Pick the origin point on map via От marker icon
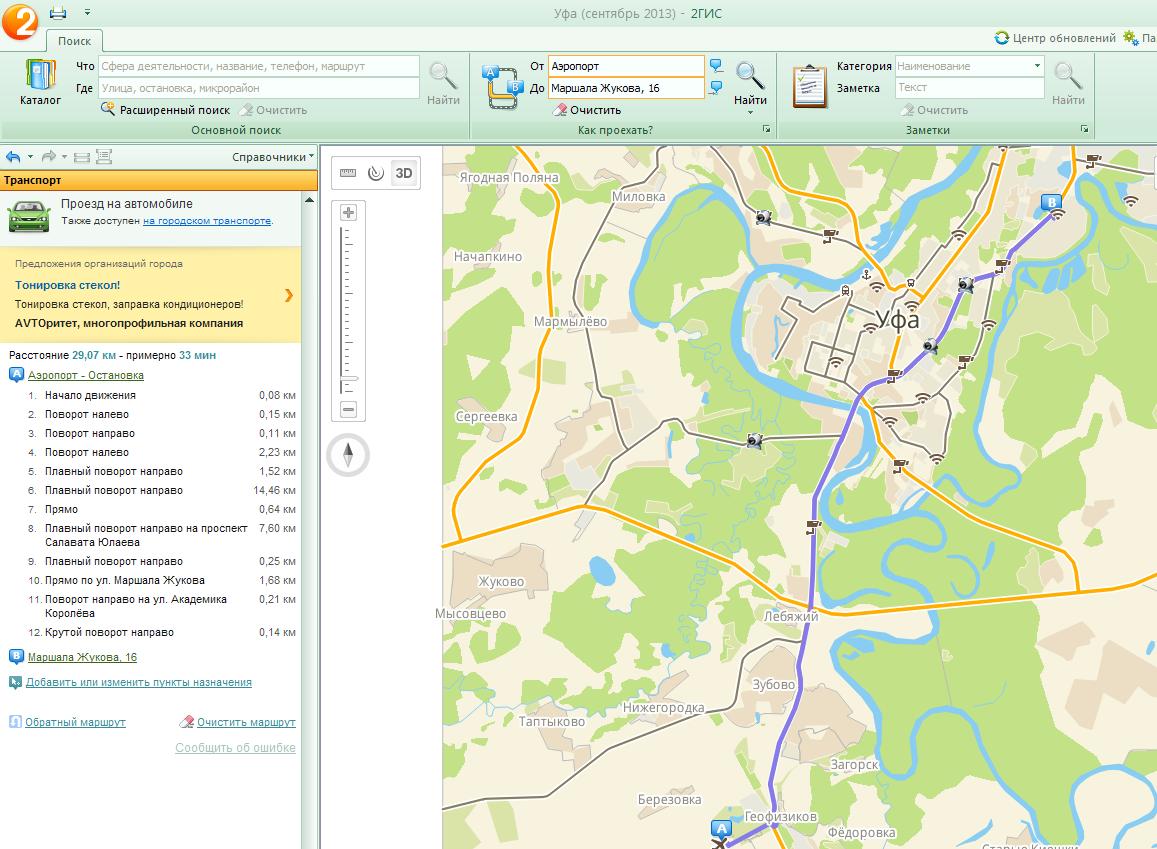Viewport: 1157px width, 849px height. pyautogui.click(x=716, y=66)
